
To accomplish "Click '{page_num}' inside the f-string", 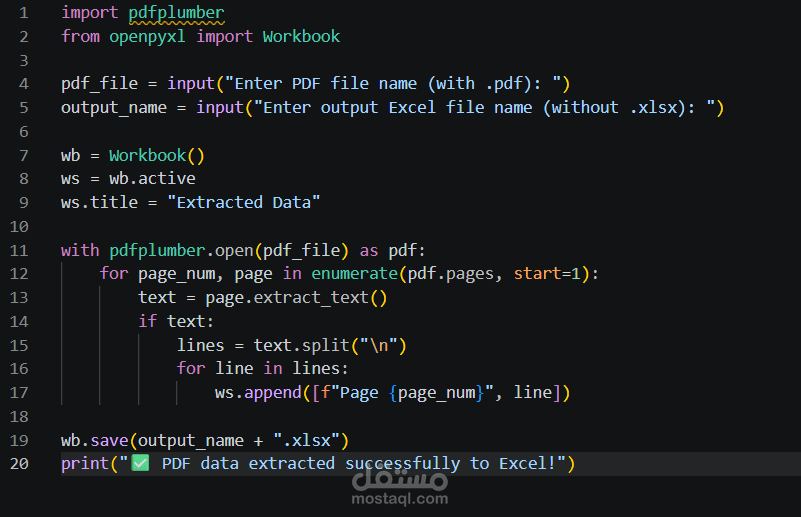I will click(436, 393).
